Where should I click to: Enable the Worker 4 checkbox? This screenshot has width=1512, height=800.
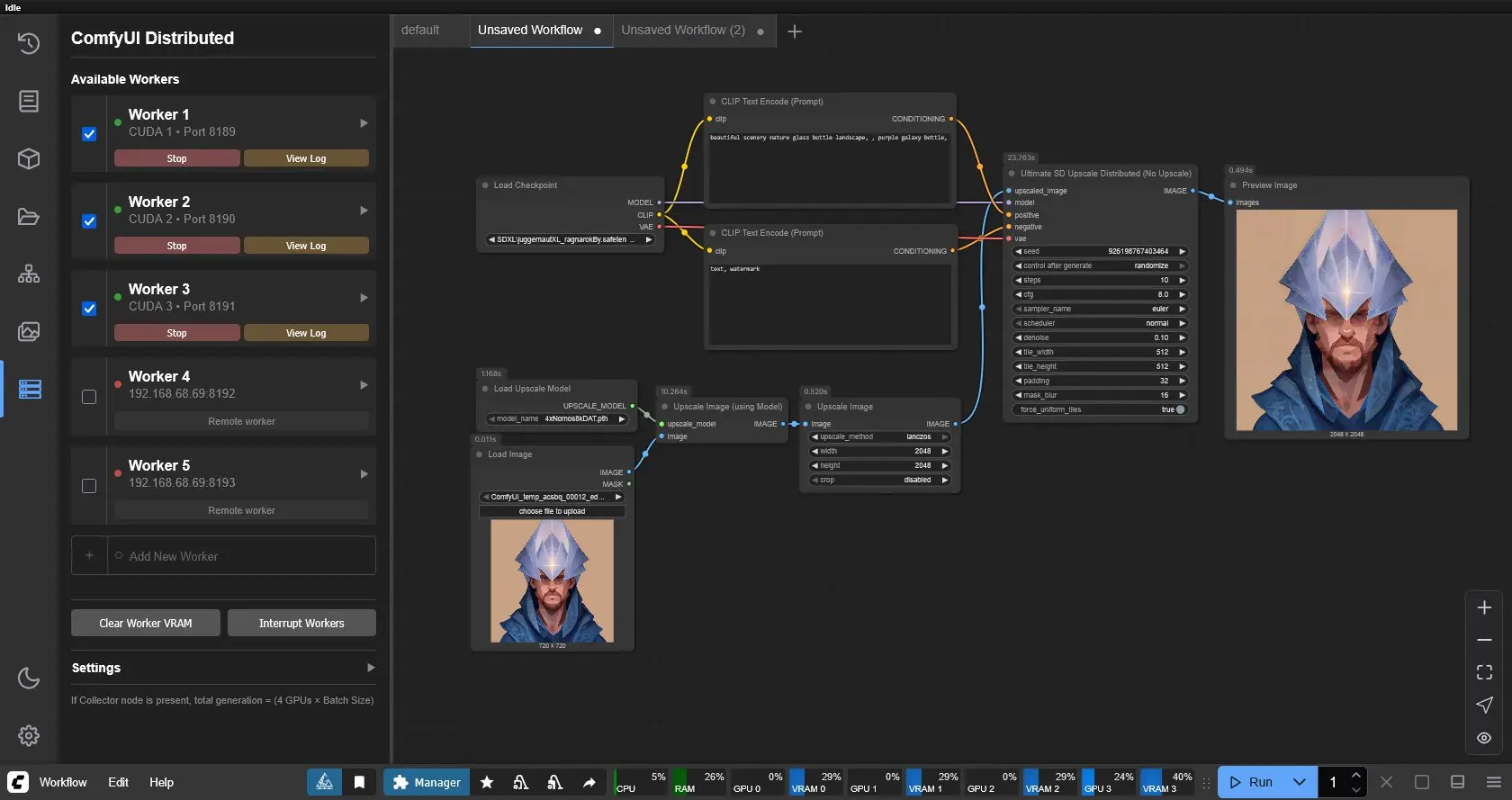[x=89, y=397]
